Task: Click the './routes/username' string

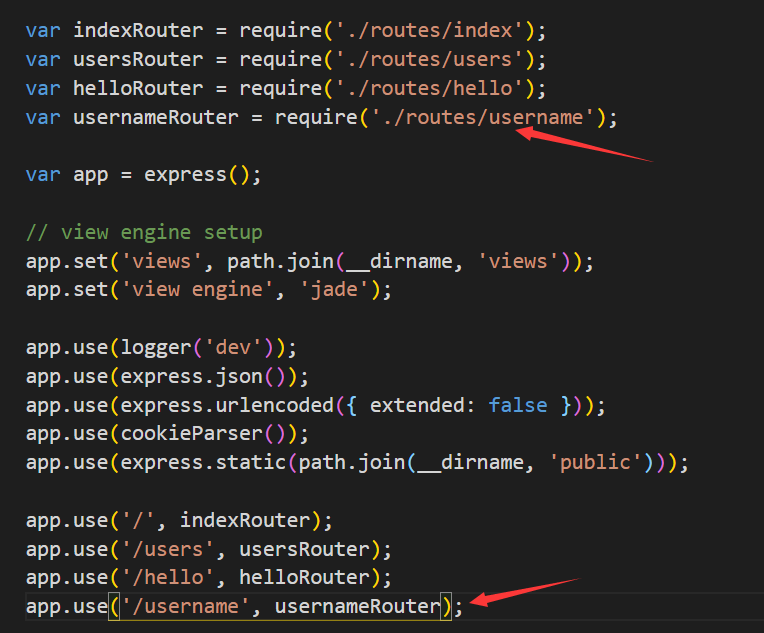Action: [x=482, y=117]
